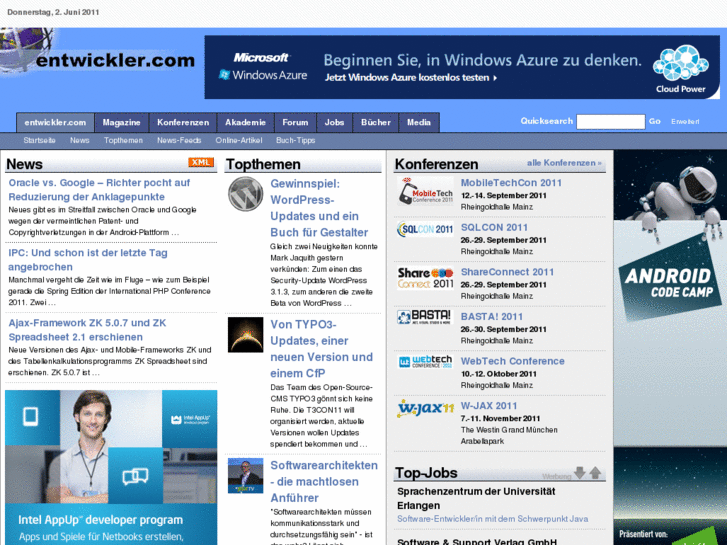The image size is (727, 545).
Task: Open the Gewinnspiel WordPress-Updates article
Action: tap(319, 208)
